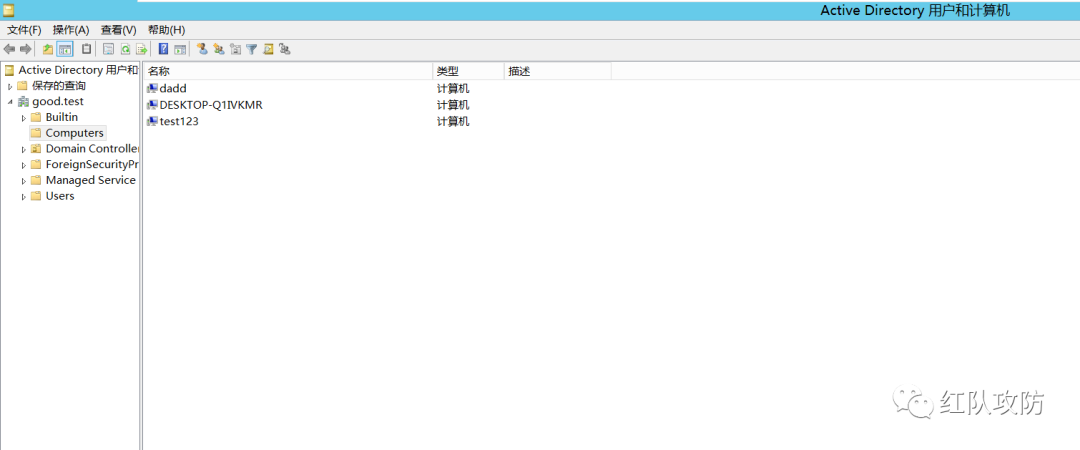The width and height of the screenshot is (1080, 450).
Task: Create a new organizational unit icon
Action: pos(236,49)
